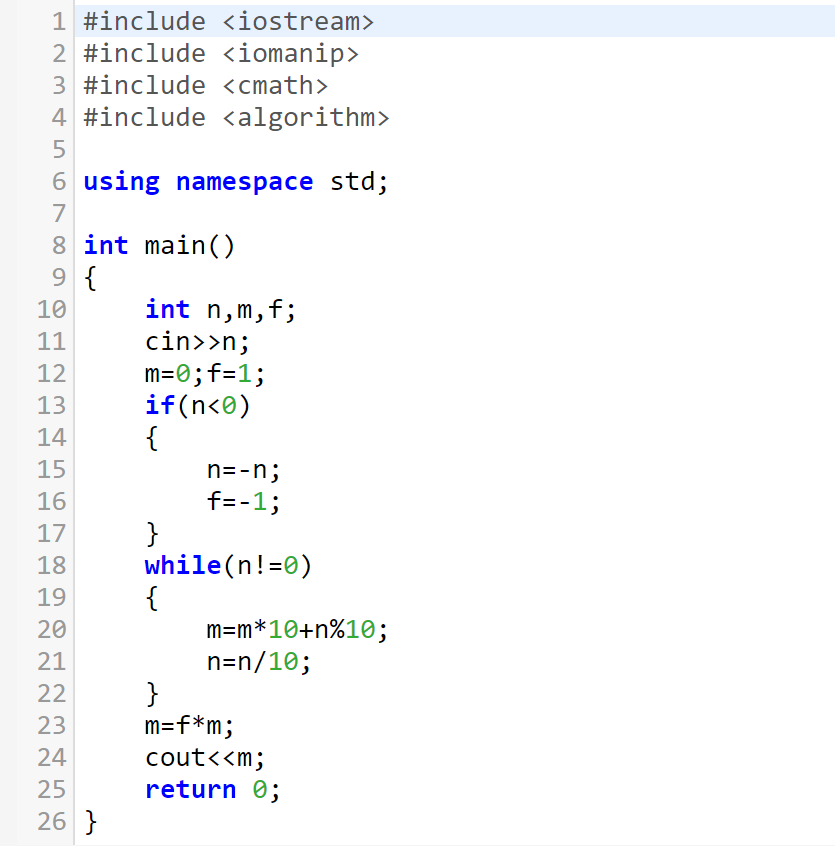
Task: Click the opening brace on line 14
Action: coord(152,438)
